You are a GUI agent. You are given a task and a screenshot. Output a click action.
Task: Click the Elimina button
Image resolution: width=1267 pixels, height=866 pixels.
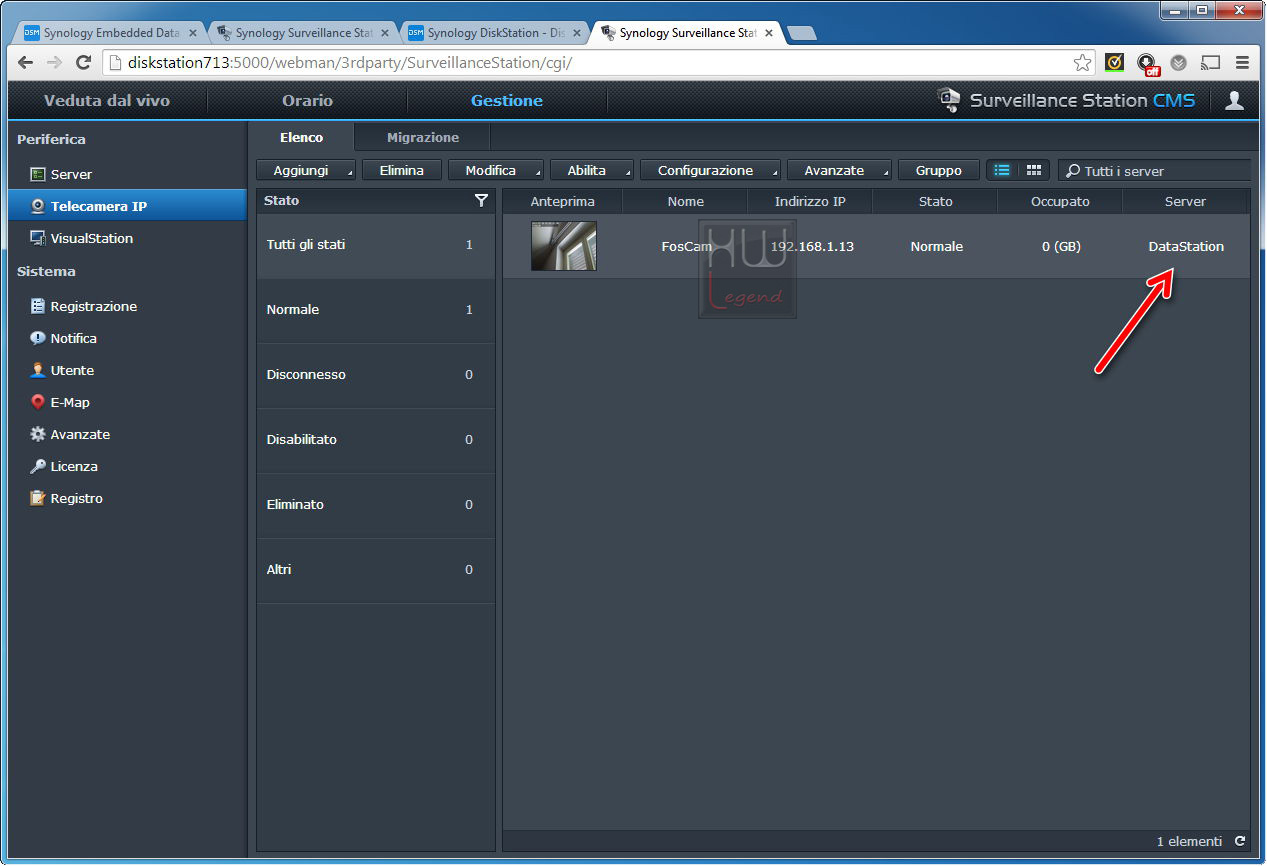click(x=402, y=170)
